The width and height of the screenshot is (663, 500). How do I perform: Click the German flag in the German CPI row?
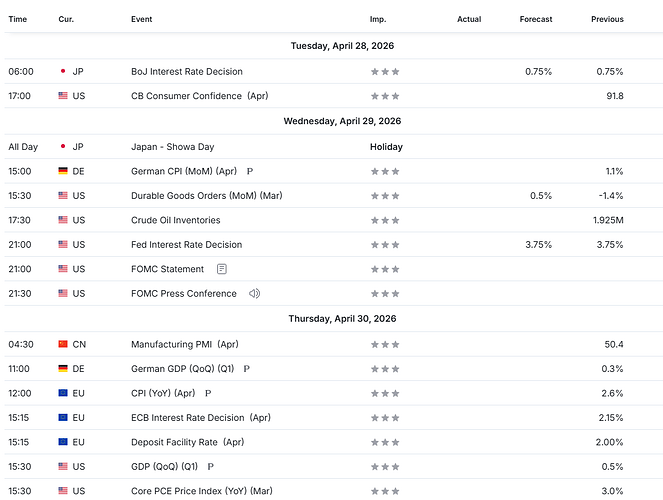pos(63,171)
